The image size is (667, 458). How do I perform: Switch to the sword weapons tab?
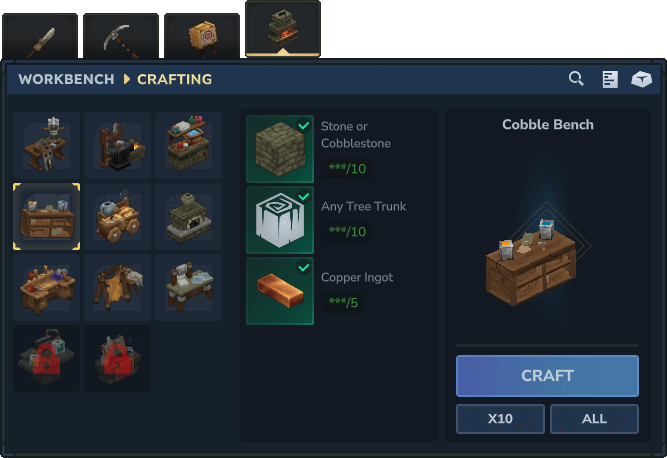pyautogui.click(x=40, y=36)
